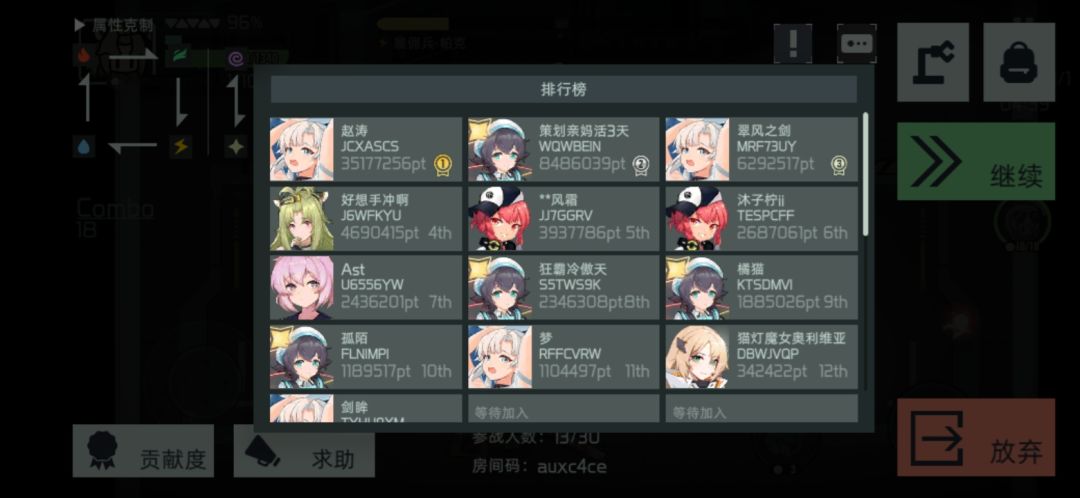This screenshot has height=498, width=1080.
Task: Open the robot arm icon button
Action: pyautogui.click(x=933, y=62)
